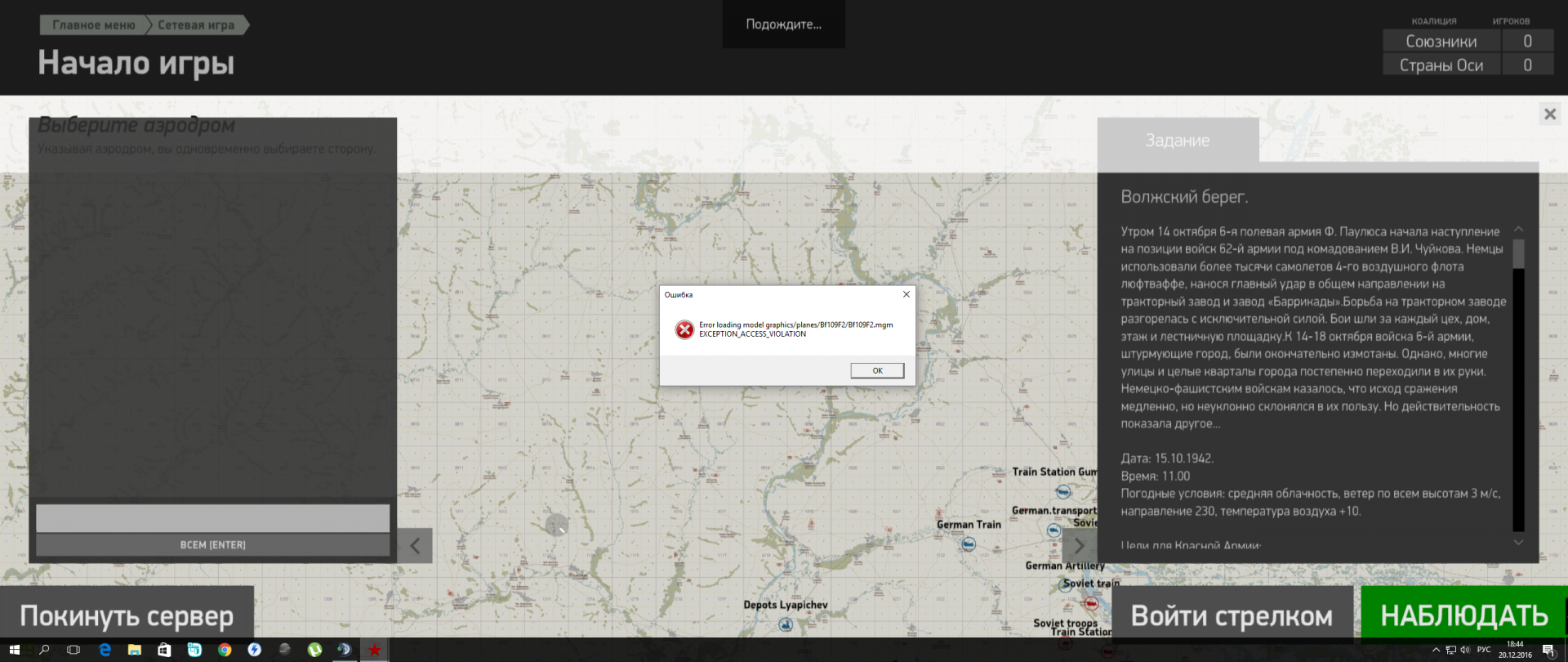The image size is (1568, 662).
Task: Close the mission briefing panel
Action: [x=1550, y=114]
